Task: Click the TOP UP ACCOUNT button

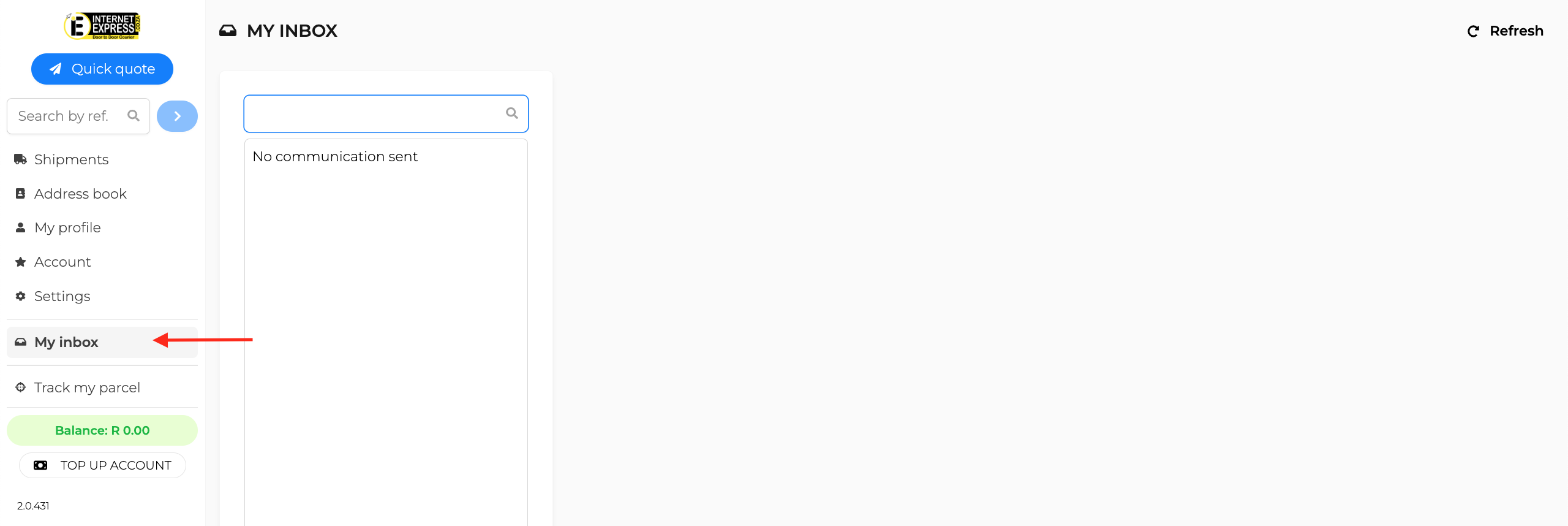Action: (102, 465)
